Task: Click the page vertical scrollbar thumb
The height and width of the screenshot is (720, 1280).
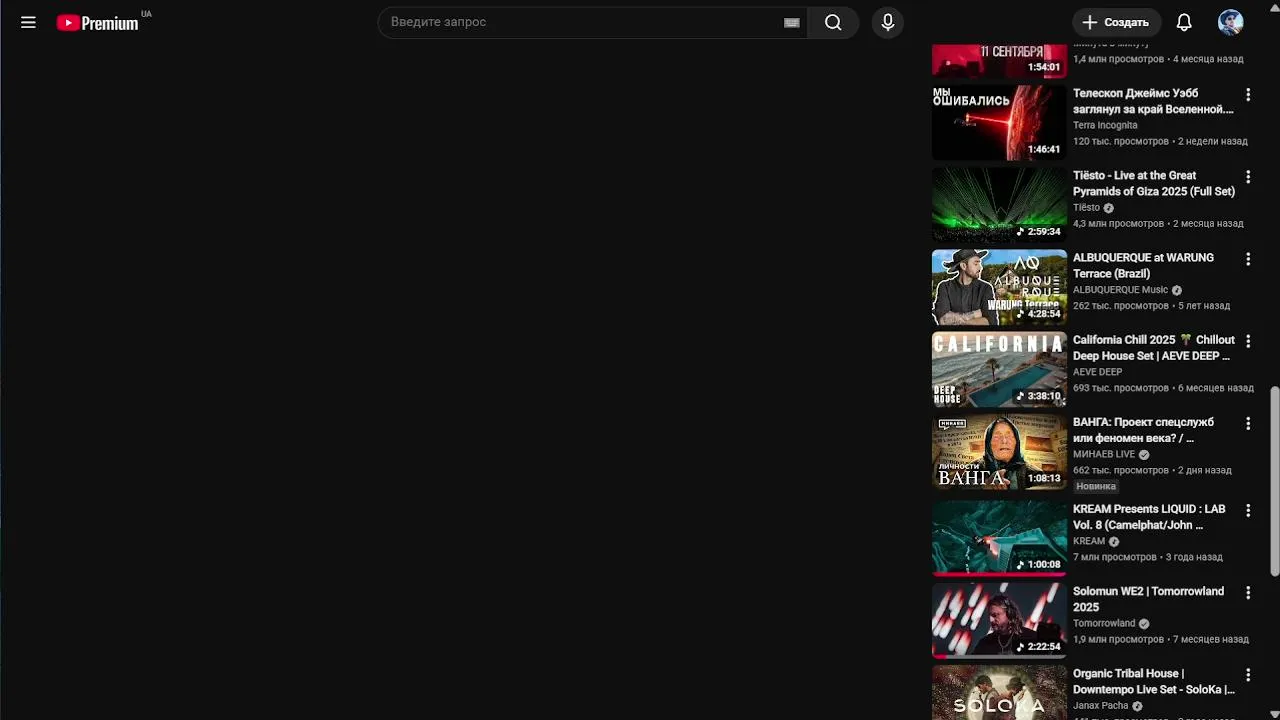Action: point(1274,482)
